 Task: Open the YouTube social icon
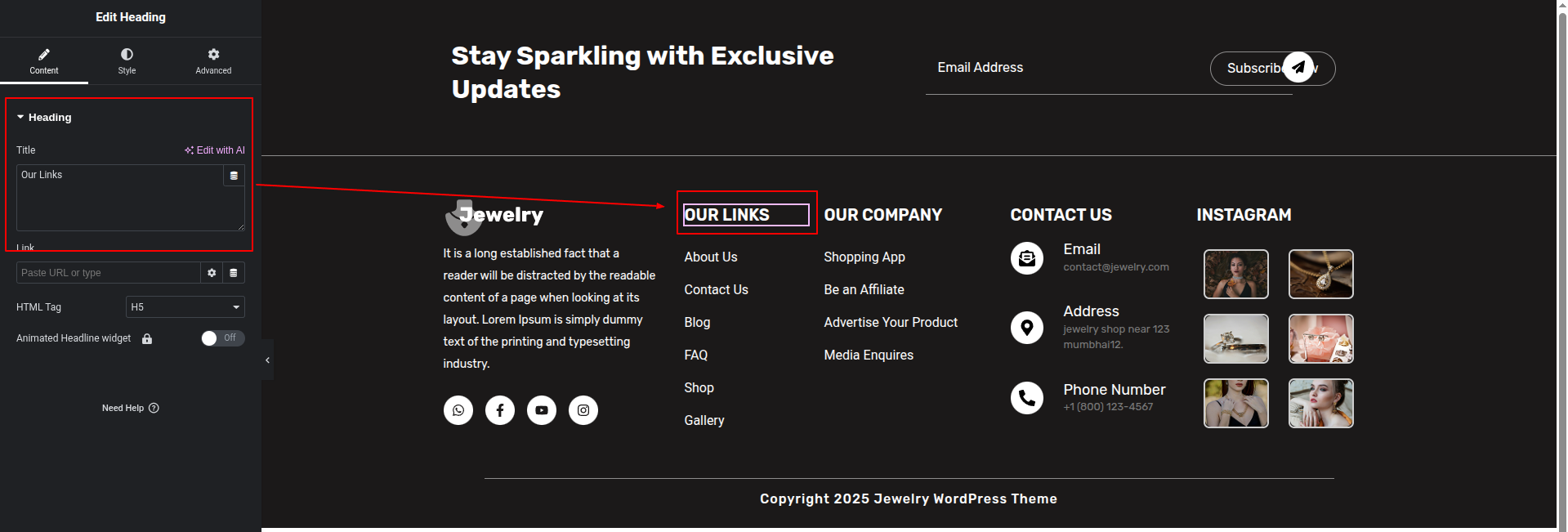tap(542, 410)
